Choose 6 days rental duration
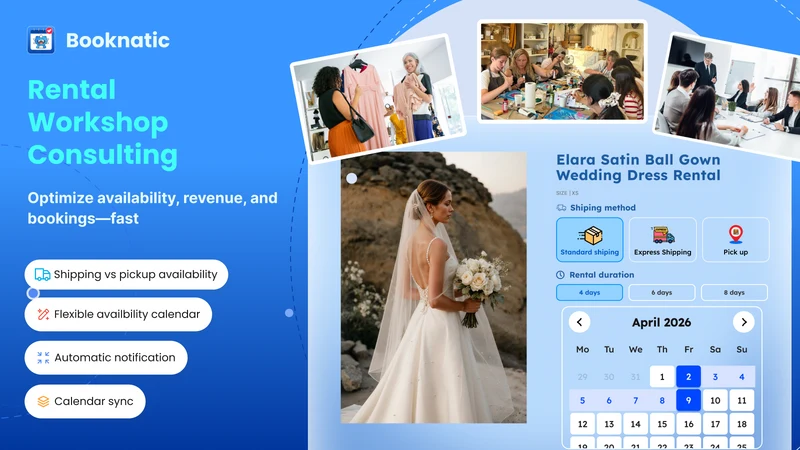This screenshot has height=450, width=800. (x=662, y=292)
